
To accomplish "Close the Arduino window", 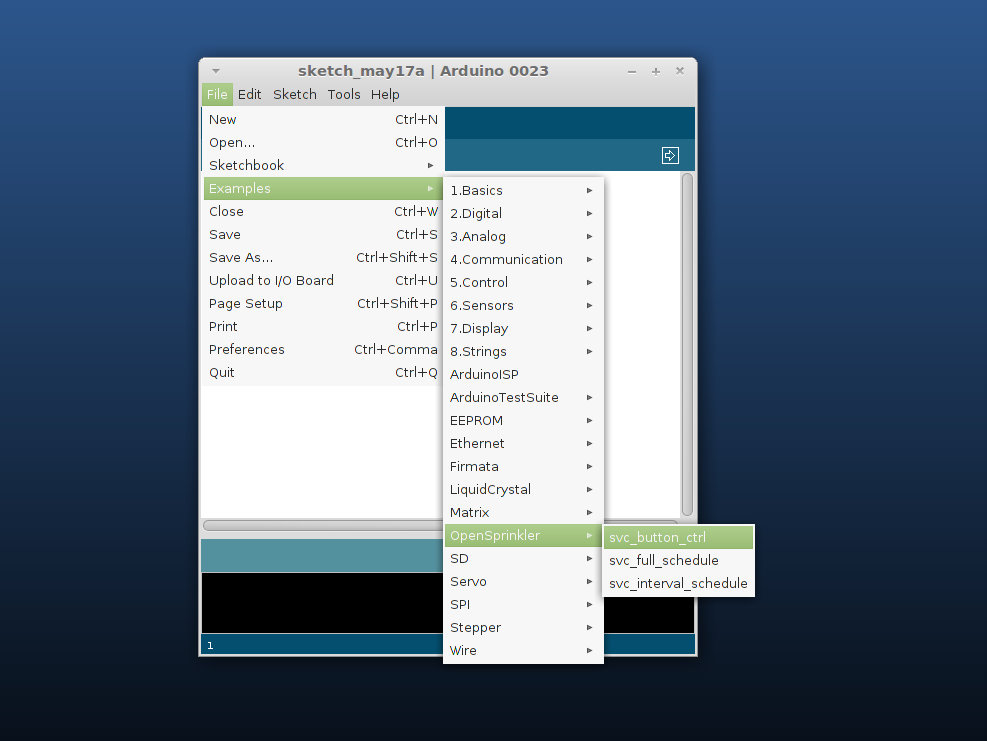I will [680, 71].
